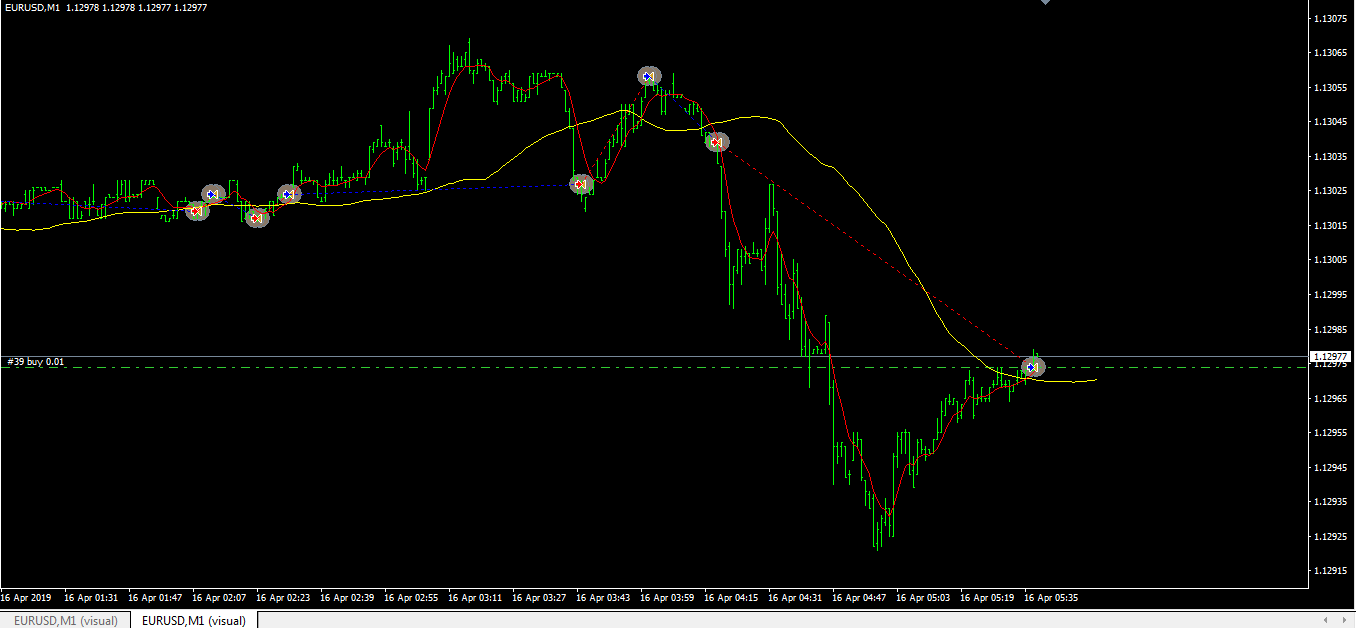
Task: Click the red trade arrow near 02:23
Action: click(x=257, y=217)
